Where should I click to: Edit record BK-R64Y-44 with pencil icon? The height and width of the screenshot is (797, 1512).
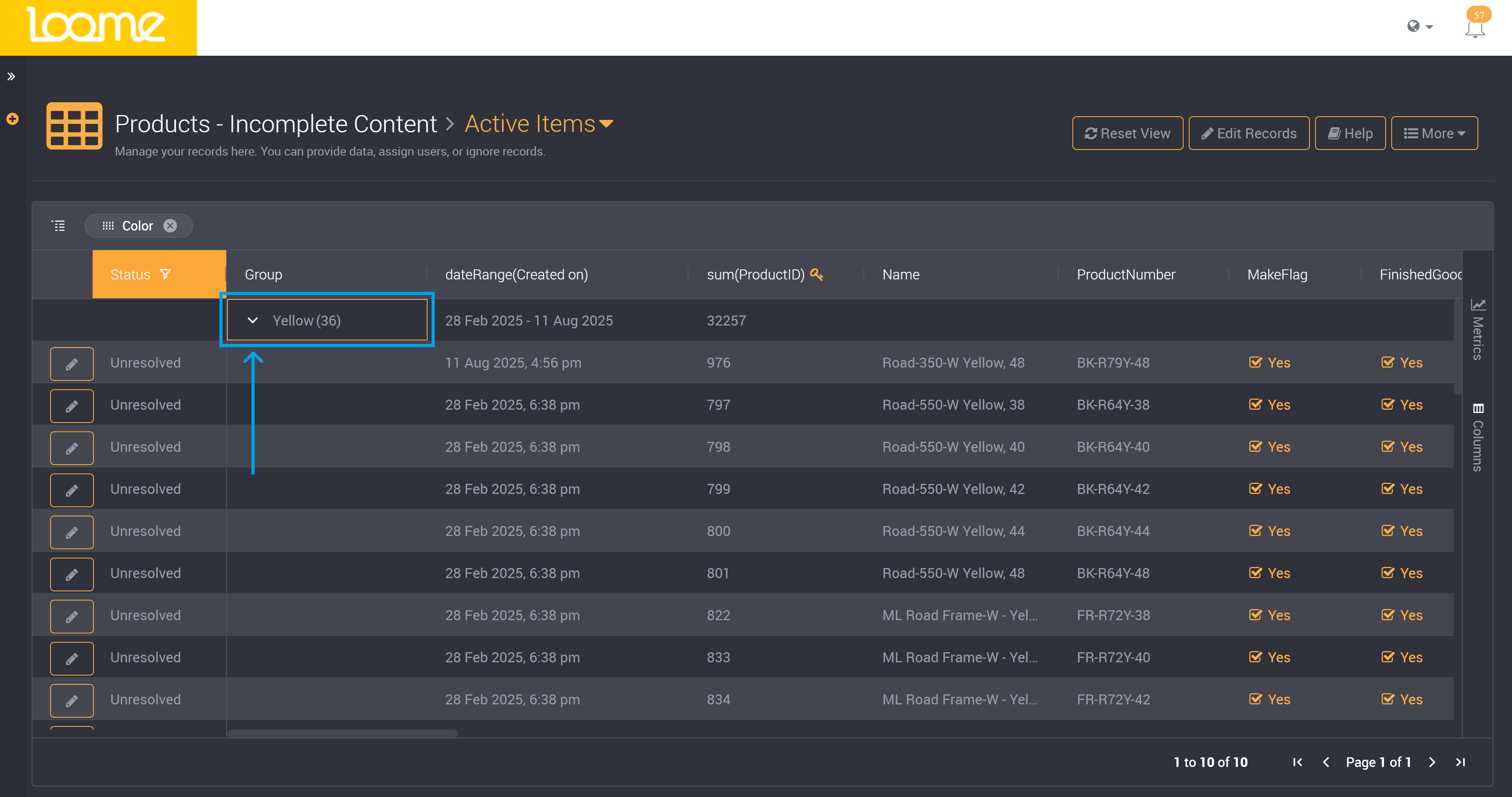click(x=72, y=532)
